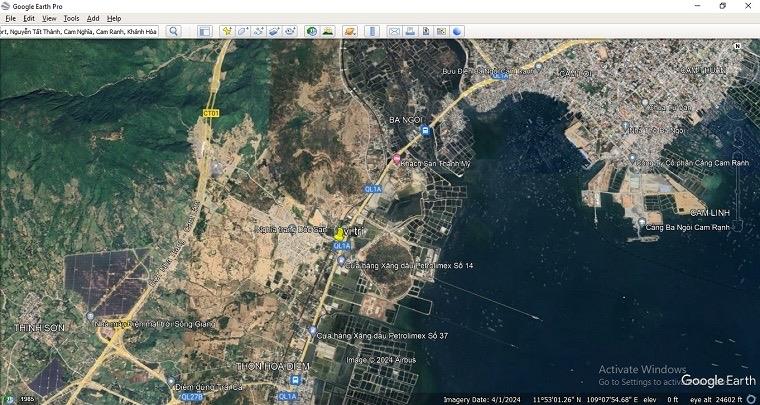
Task: Click the Save Image toolbar icon
Action: pos(426,31)
